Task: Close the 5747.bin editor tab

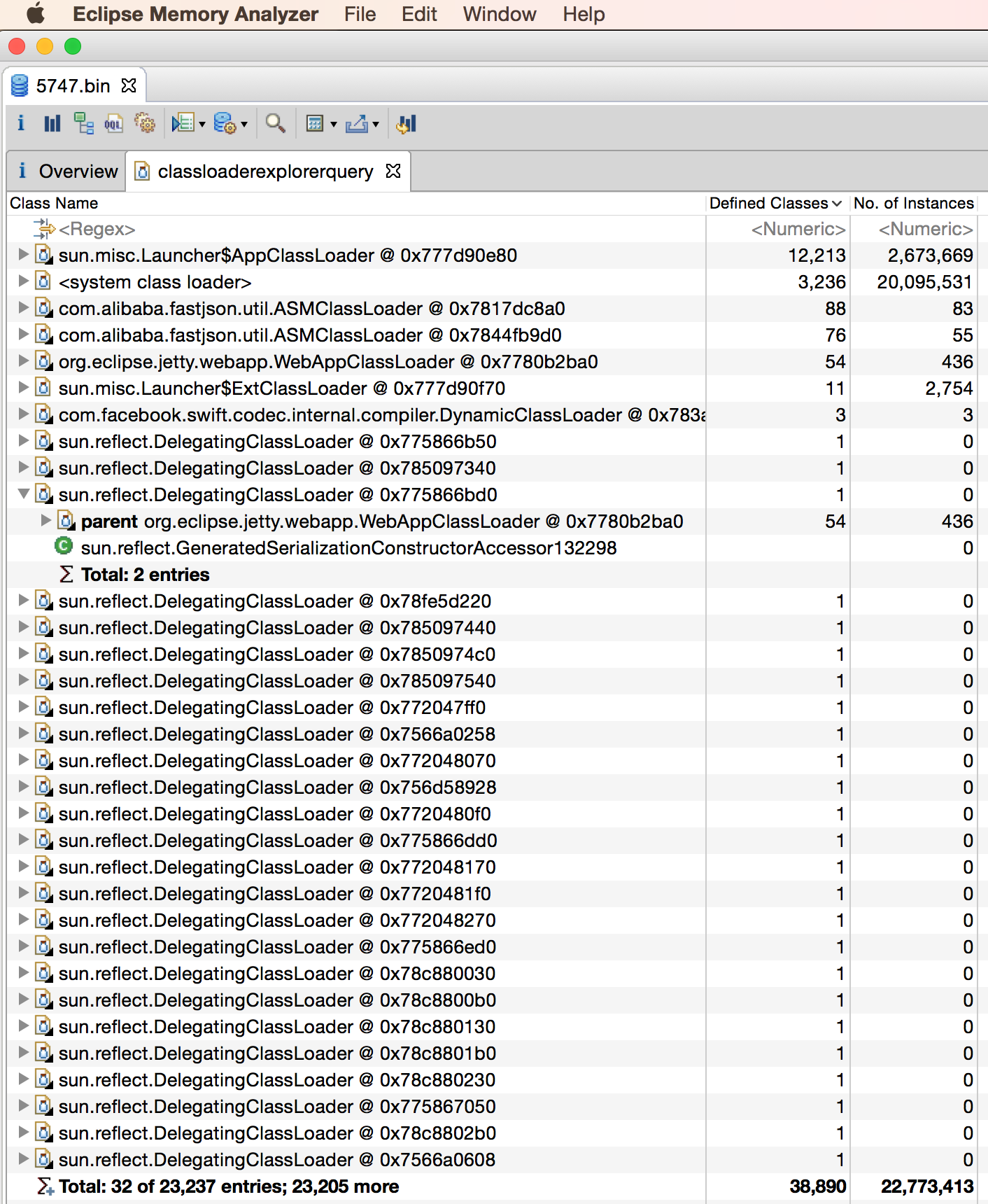Action: (x=129, y=85)
